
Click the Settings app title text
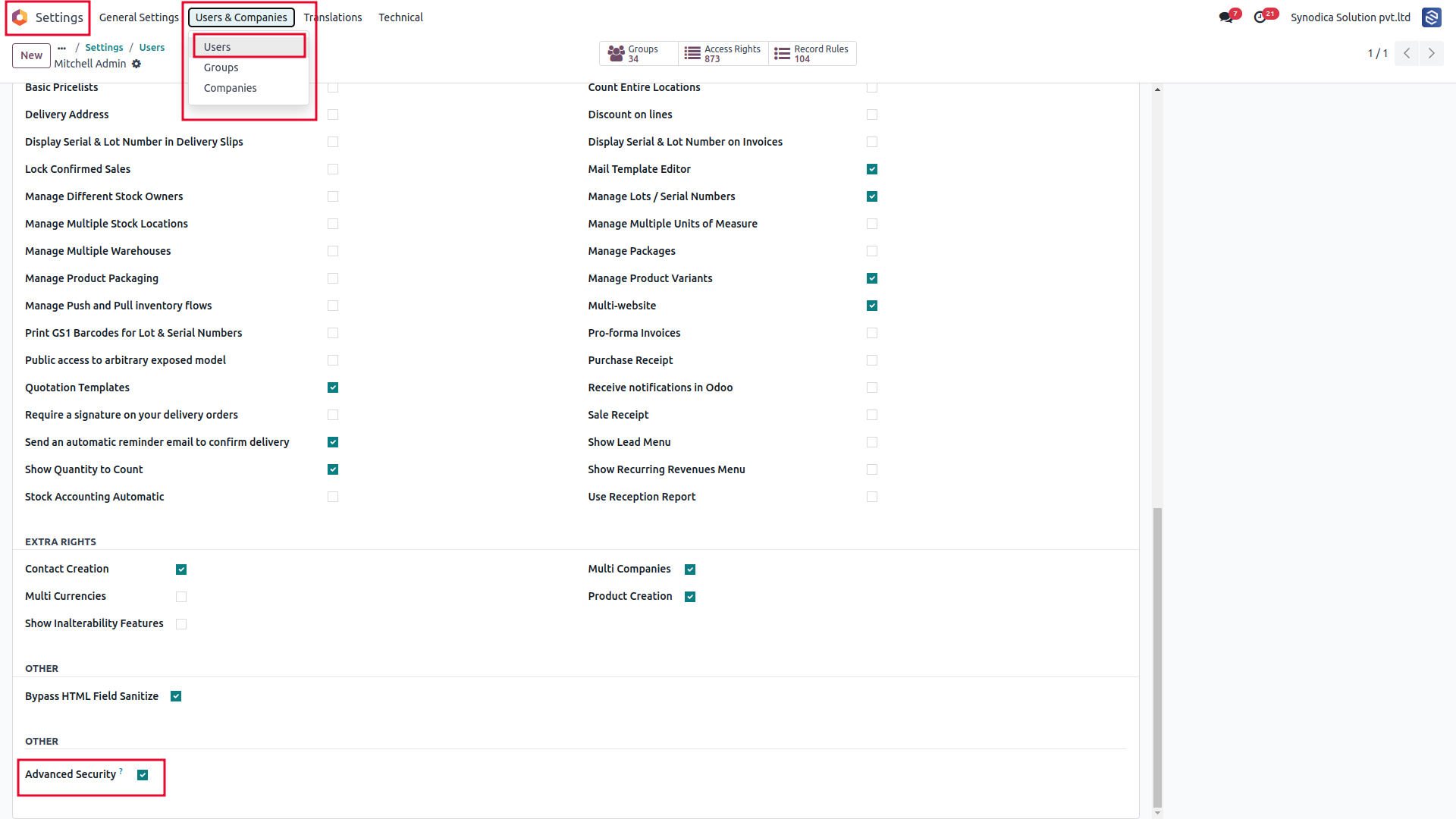pos(59,17)
